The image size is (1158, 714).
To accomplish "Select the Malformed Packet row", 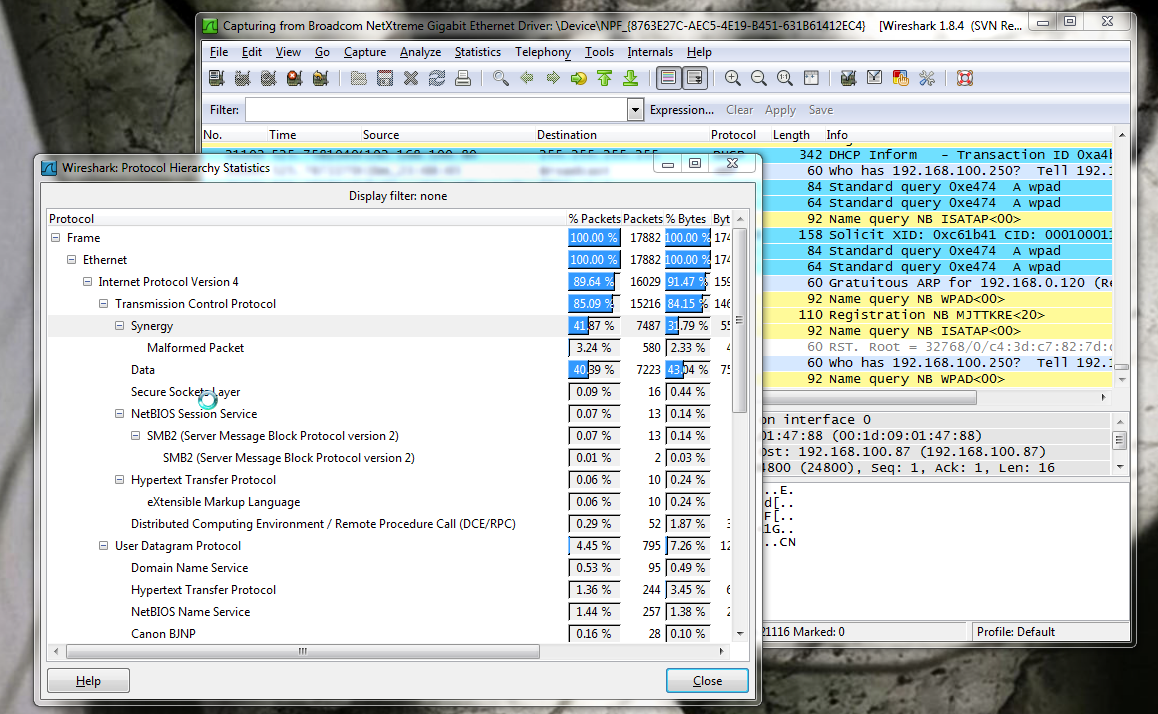I will point(390,348).
